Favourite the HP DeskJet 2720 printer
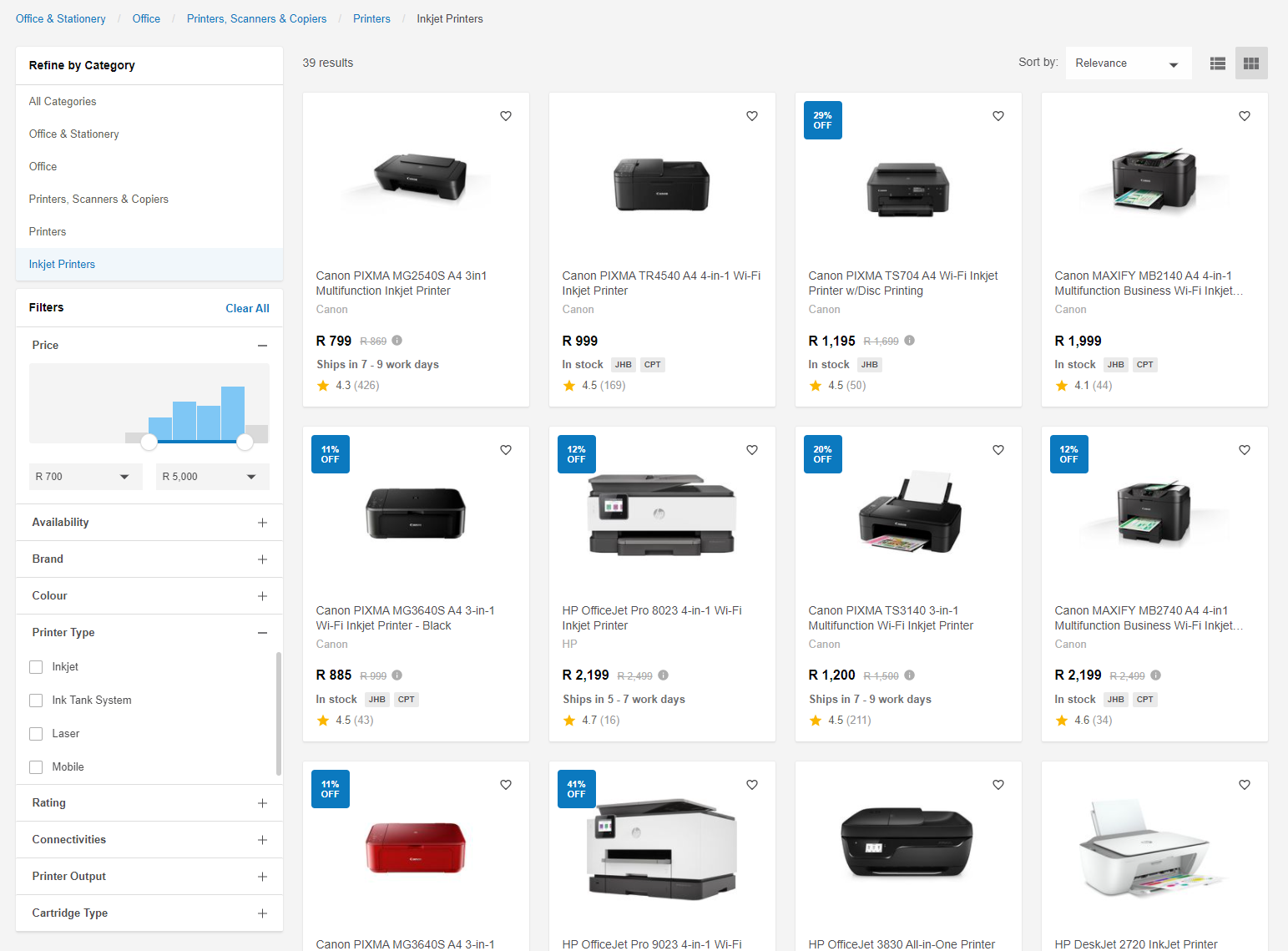Screen dimensions: 1288x951 tap(1245, 785)
